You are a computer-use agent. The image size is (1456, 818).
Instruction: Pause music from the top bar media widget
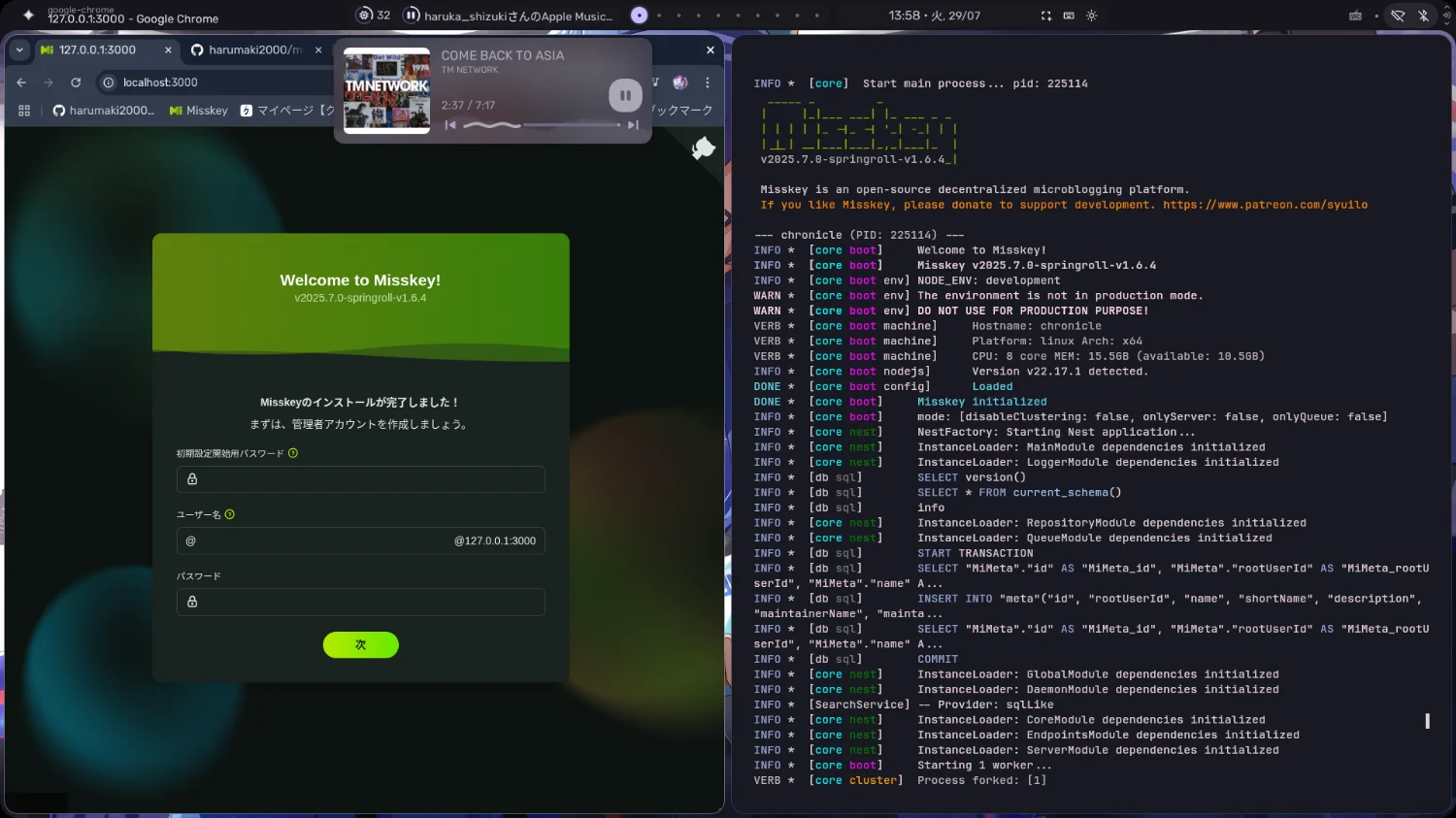pyautogui.click(x=413, y=16)
